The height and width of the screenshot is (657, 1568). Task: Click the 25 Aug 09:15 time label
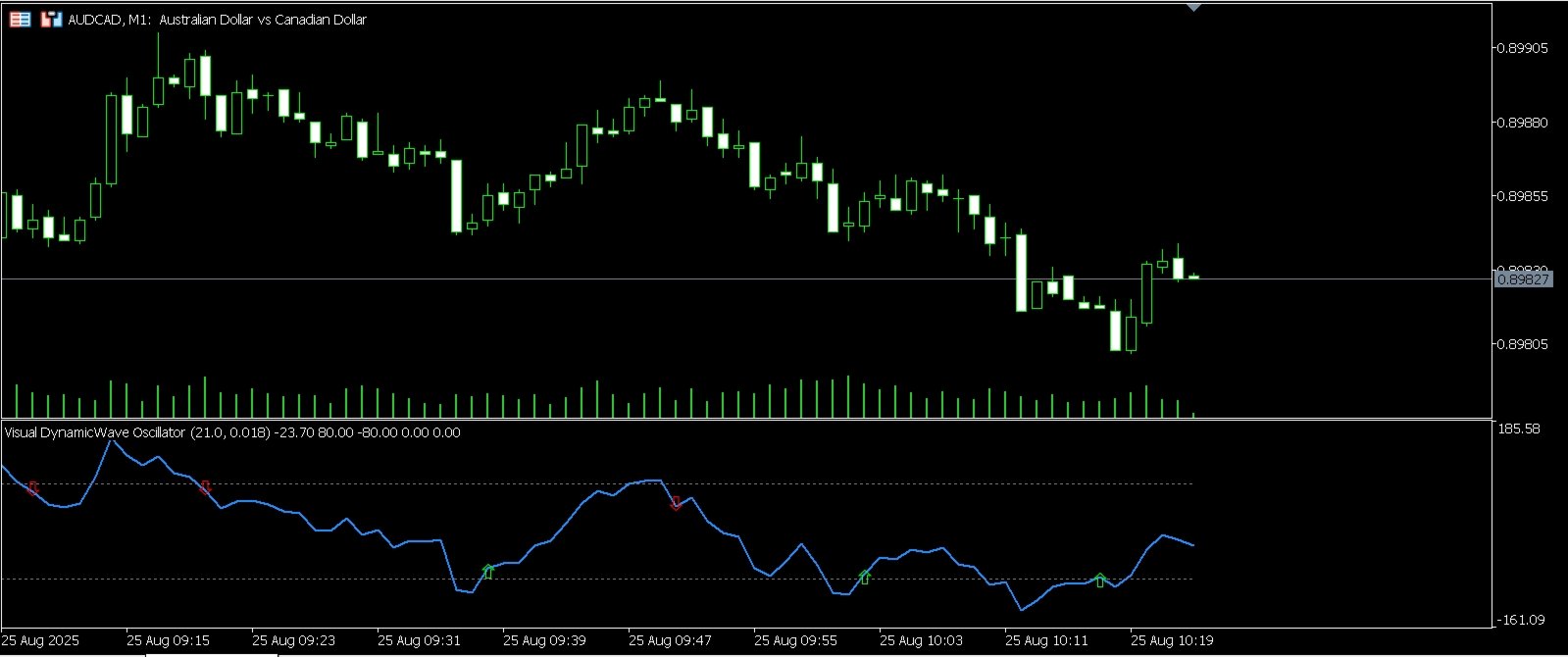click(168, 640)
